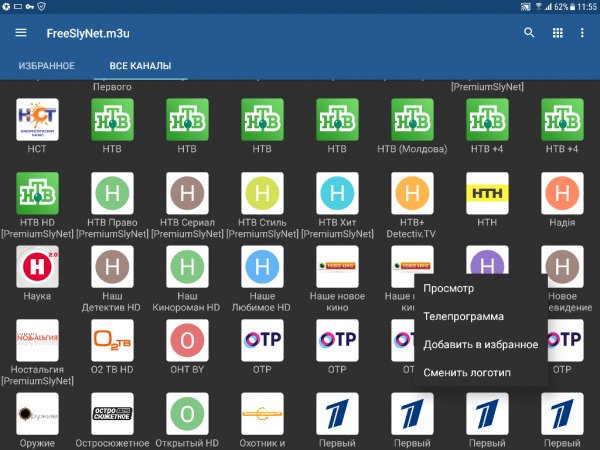The image size is (600, 450).
Task: Open the НТВ Хит channel
Action: (x=337, y=193)
